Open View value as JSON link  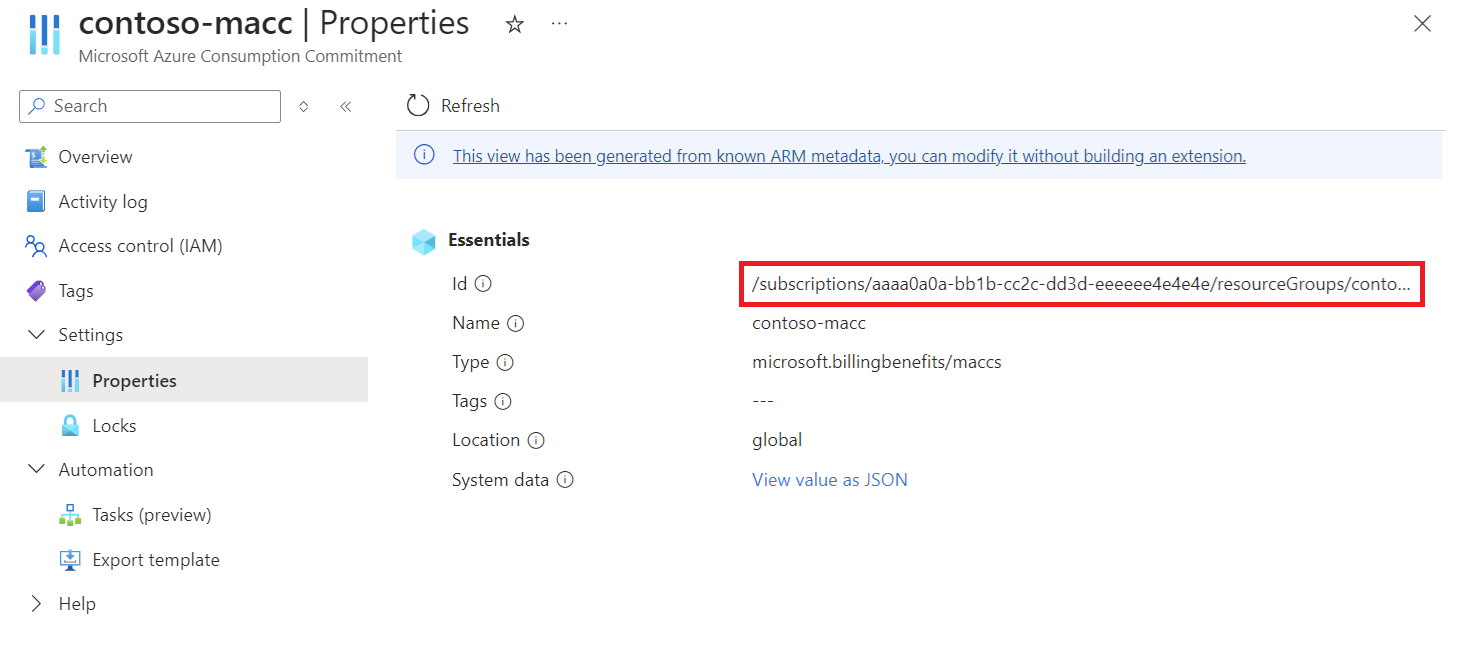(x=829, y=480)
